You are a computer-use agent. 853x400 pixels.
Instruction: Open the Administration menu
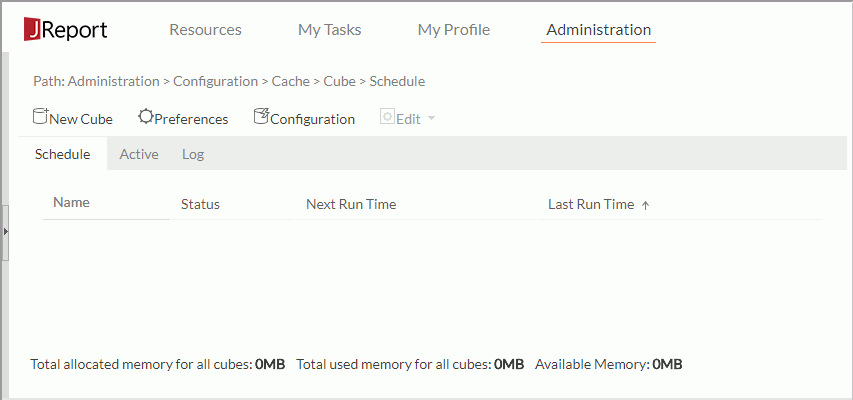[598, 29]
